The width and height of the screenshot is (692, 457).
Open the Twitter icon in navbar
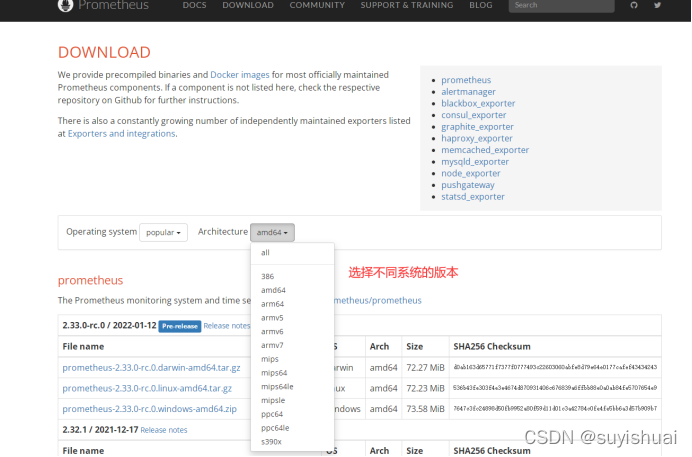point(658,5)
